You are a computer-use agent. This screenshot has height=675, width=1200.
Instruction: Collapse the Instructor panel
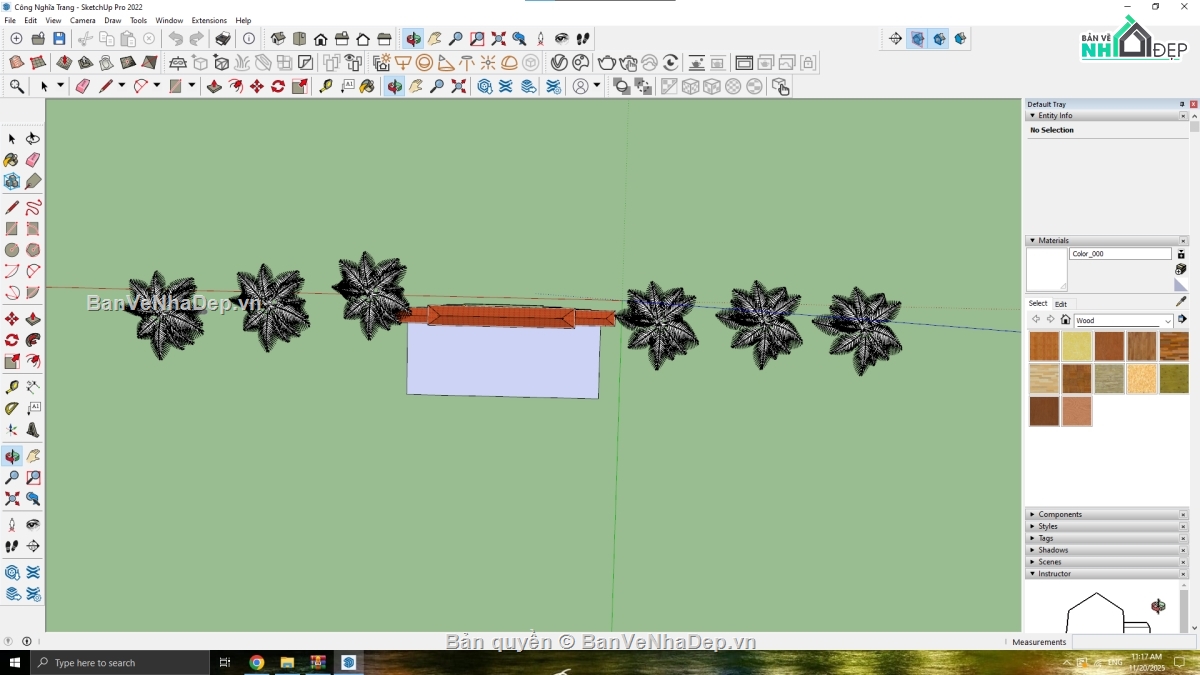1032,574
